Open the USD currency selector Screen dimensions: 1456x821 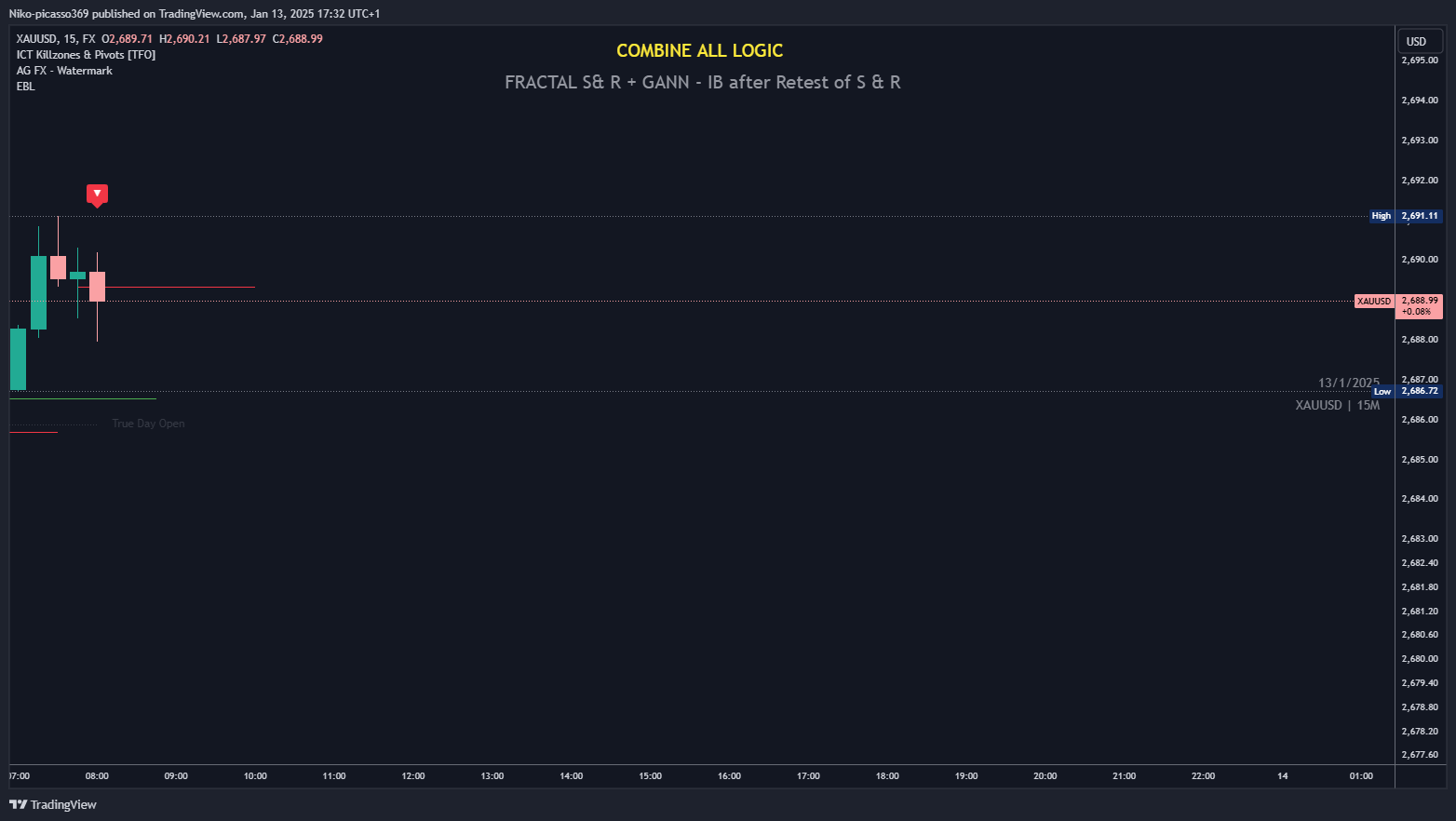click(x=1420, y=41)
